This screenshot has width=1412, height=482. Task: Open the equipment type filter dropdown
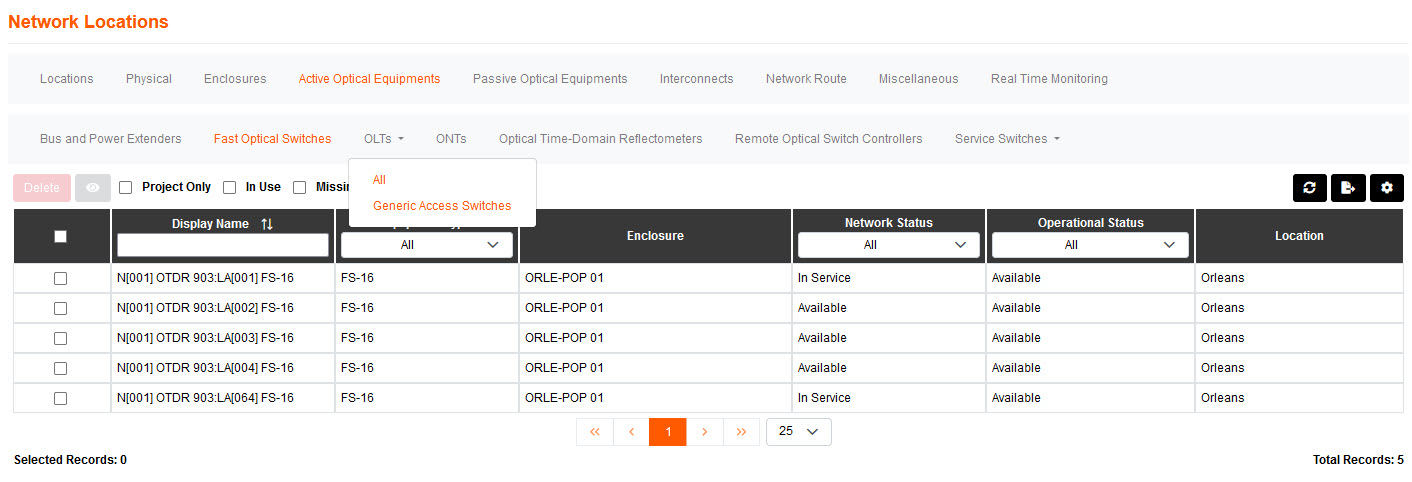tap(427, 245)
